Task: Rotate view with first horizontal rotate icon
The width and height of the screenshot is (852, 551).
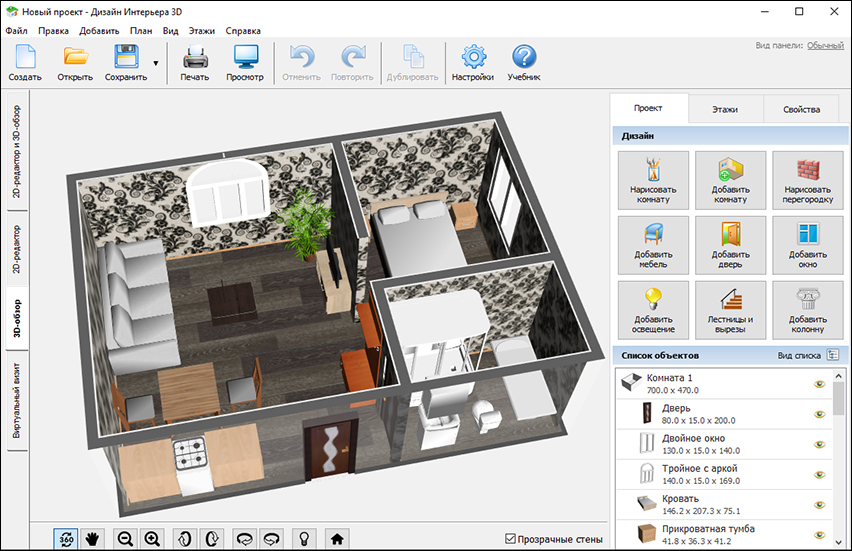Action: point(245,539)
